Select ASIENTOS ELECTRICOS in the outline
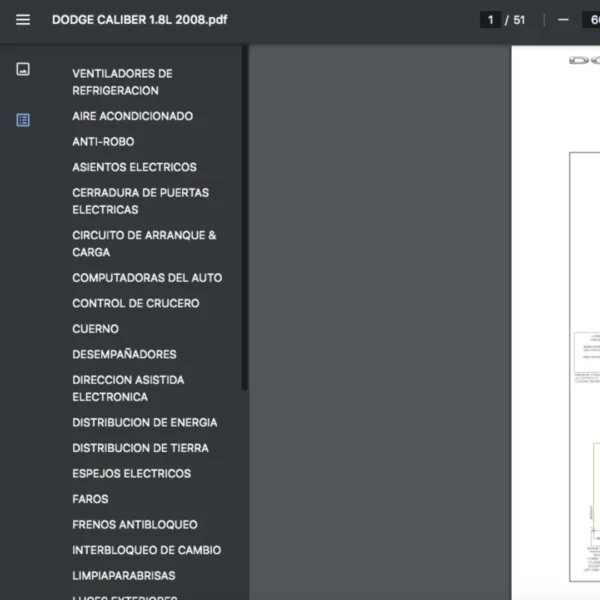This screenshot has height=600, width=600. pos(134,167)
